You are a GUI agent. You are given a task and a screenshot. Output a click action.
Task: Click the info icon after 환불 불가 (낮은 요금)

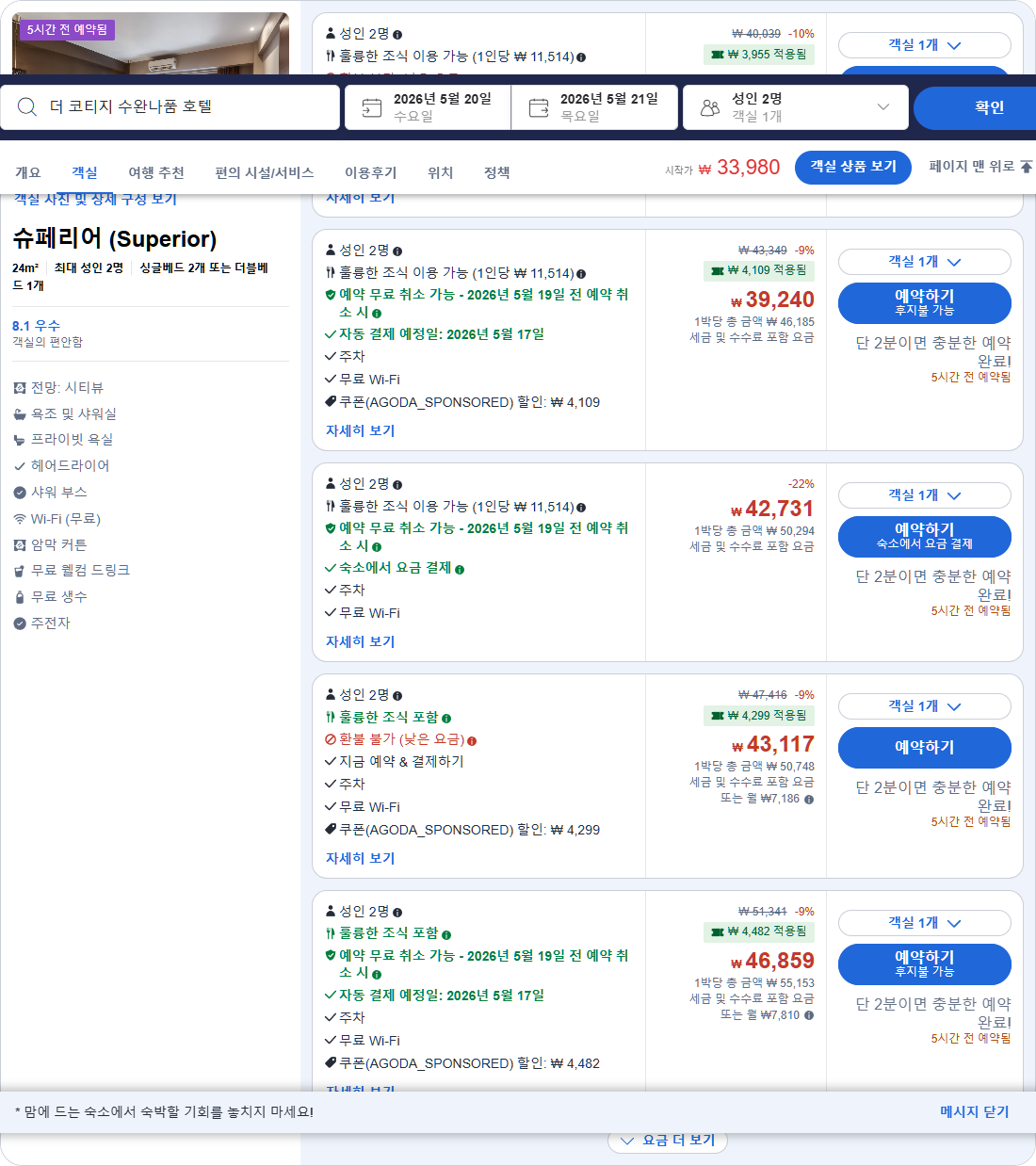[x=472, y=741]
